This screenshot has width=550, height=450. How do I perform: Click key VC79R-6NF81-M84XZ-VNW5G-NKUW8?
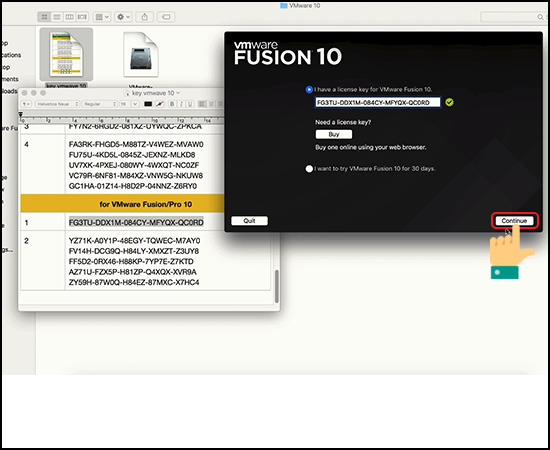pyautogui.click(x=136, y=176)
